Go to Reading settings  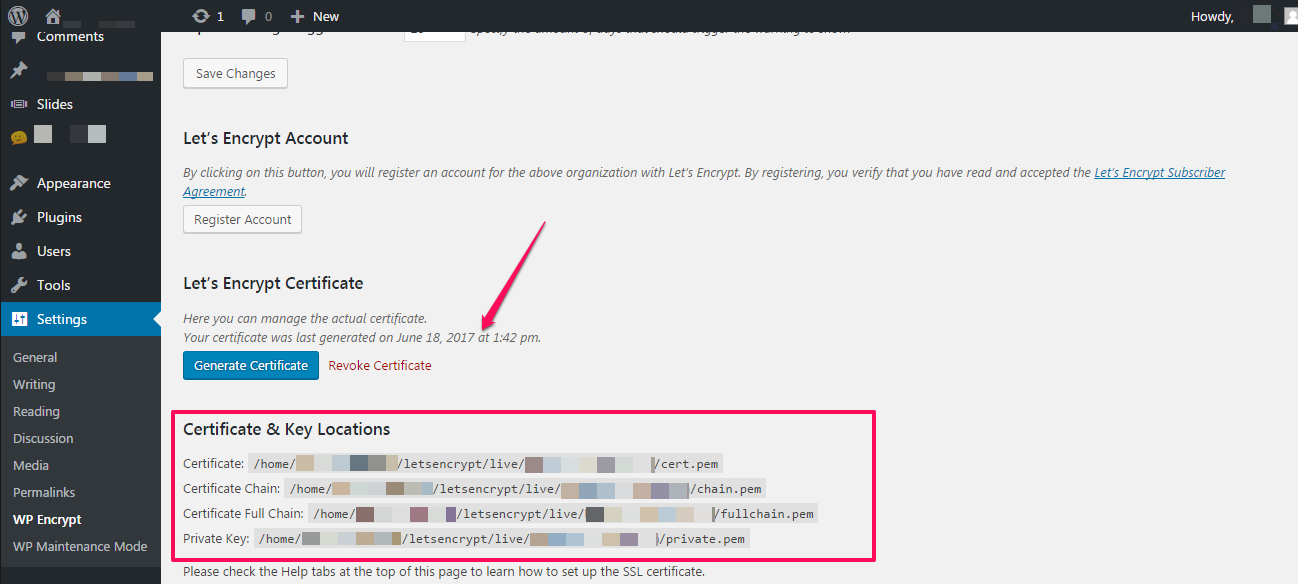36,411
